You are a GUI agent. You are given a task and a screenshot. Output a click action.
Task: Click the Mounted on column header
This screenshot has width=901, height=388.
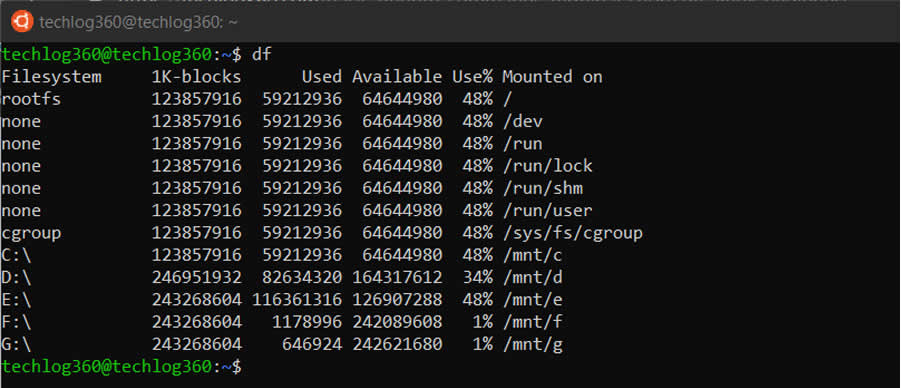[x=552, y=77]
